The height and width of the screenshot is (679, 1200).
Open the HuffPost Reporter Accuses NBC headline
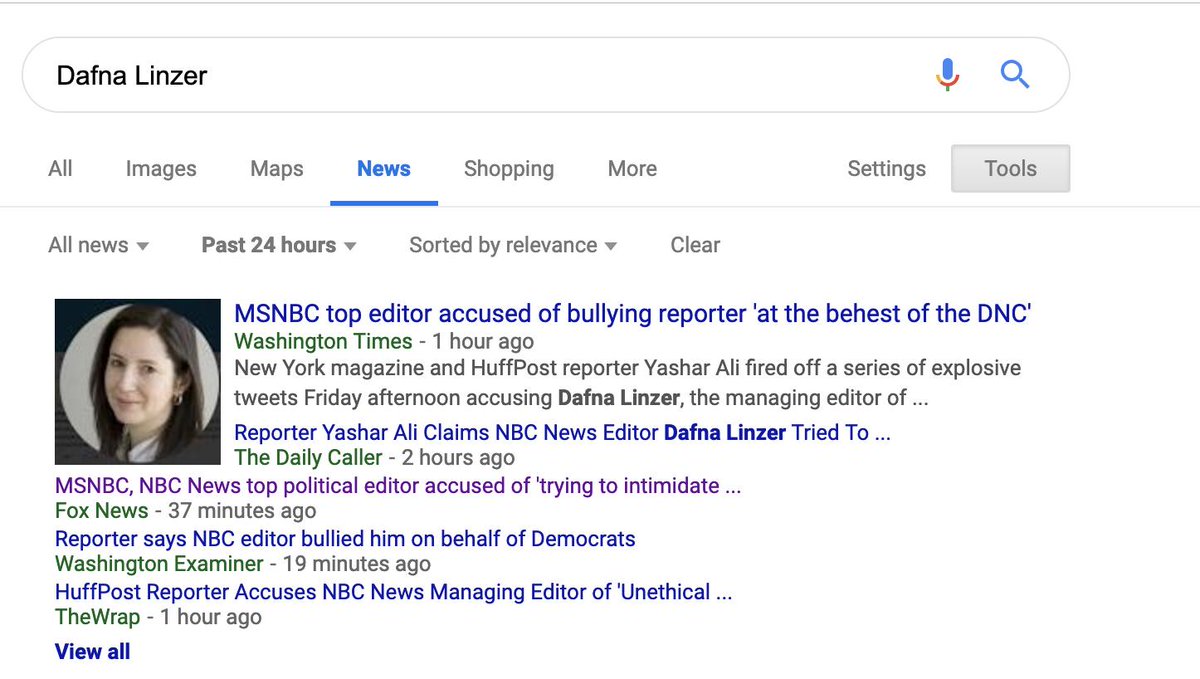394,591
